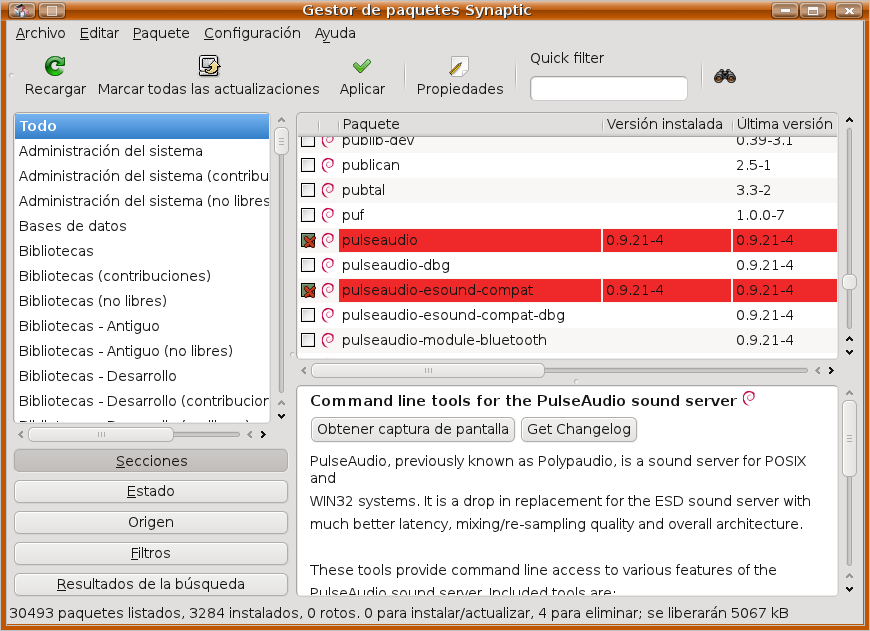Open the Configuración menu
This screenshot has height=631, width=870.
coord(252,33)
